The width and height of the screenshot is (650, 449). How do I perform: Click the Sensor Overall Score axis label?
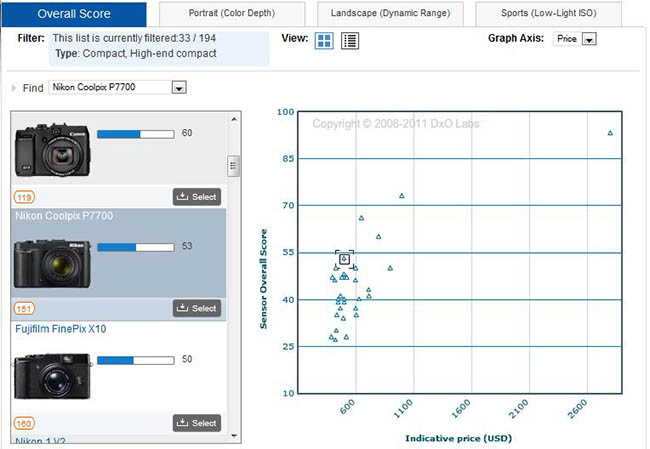click(x=263, y=279)
